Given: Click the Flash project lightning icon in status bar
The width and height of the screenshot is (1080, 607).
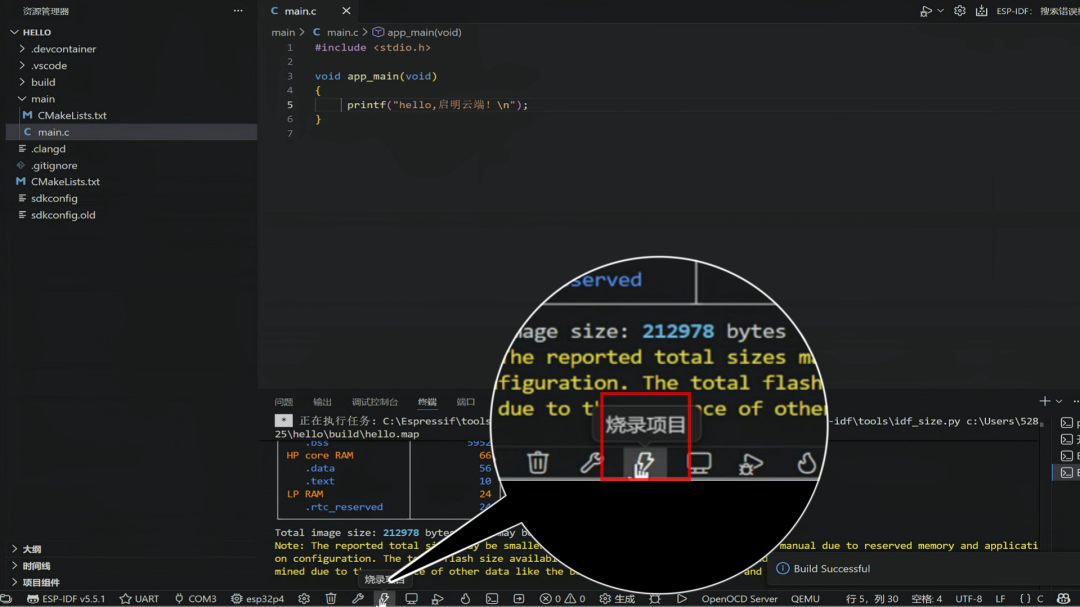Looking at the screenshot, I should [x=384, y=599].
